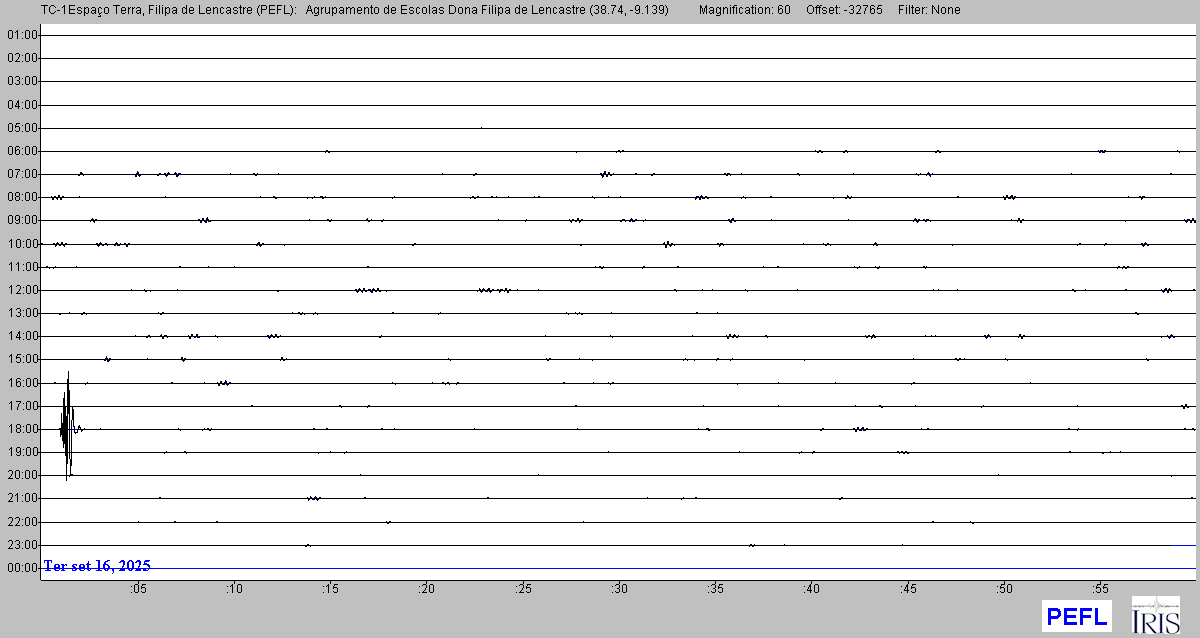Click the :45 minute axis marker
1200x638 pixels.
[x=908, y=589]
